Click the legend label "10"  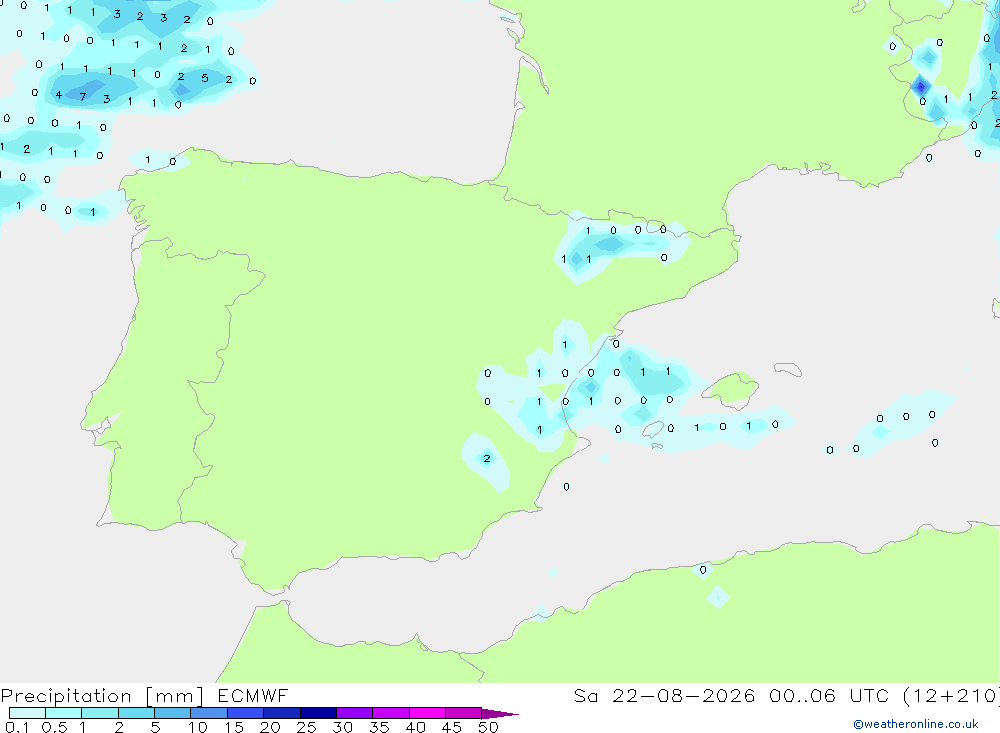(198, 727)
